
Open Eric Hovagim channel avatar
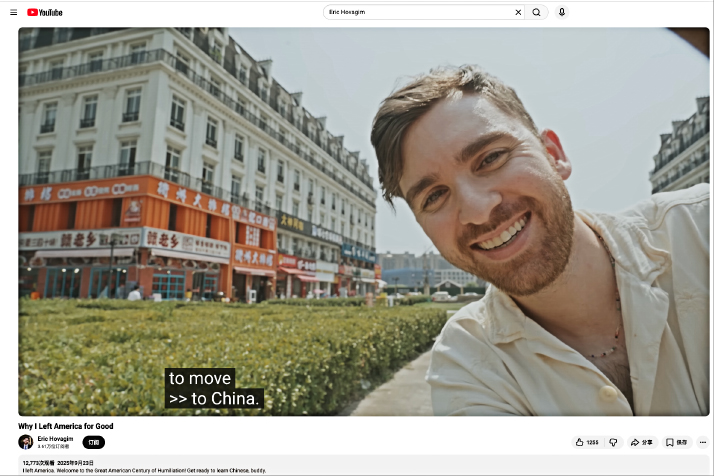pyautogui.click(x=26, y=442)
